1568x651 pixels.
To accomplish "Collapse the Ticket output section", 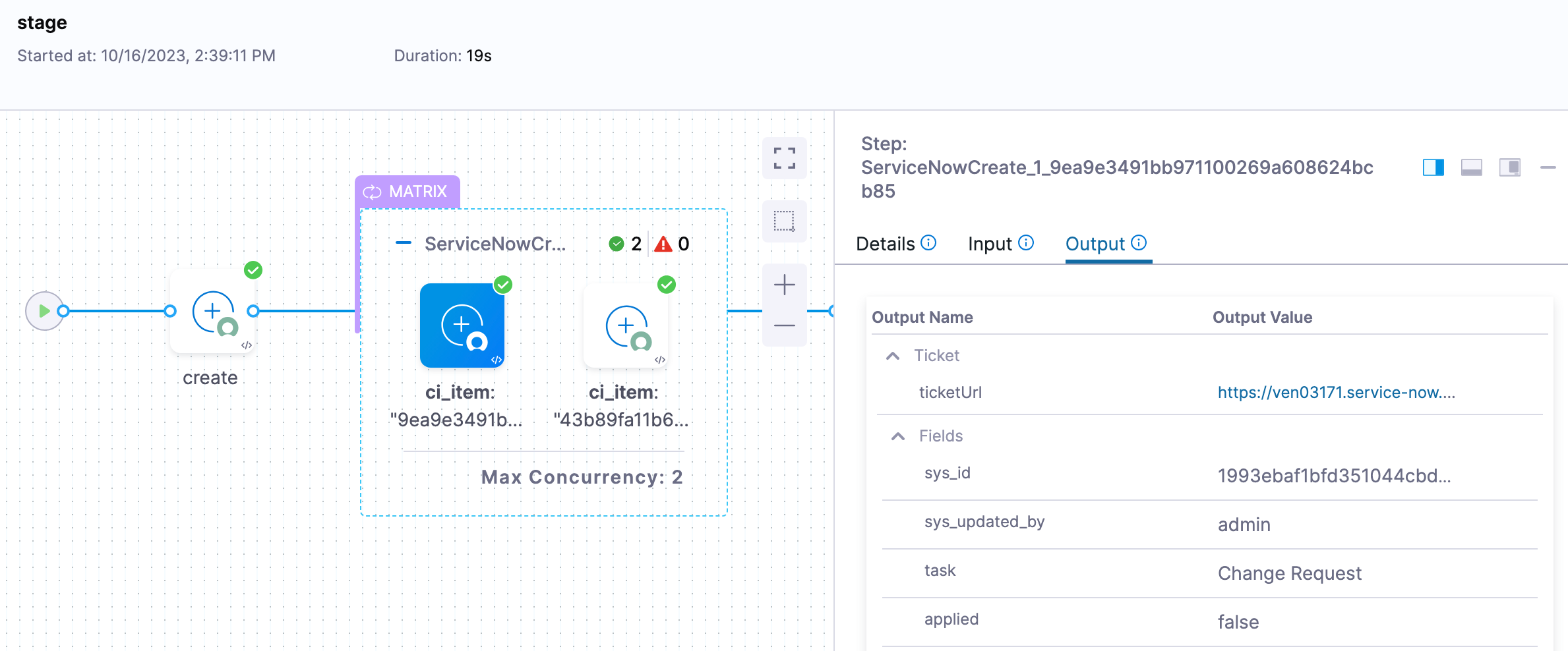I will tap(893, 356).
